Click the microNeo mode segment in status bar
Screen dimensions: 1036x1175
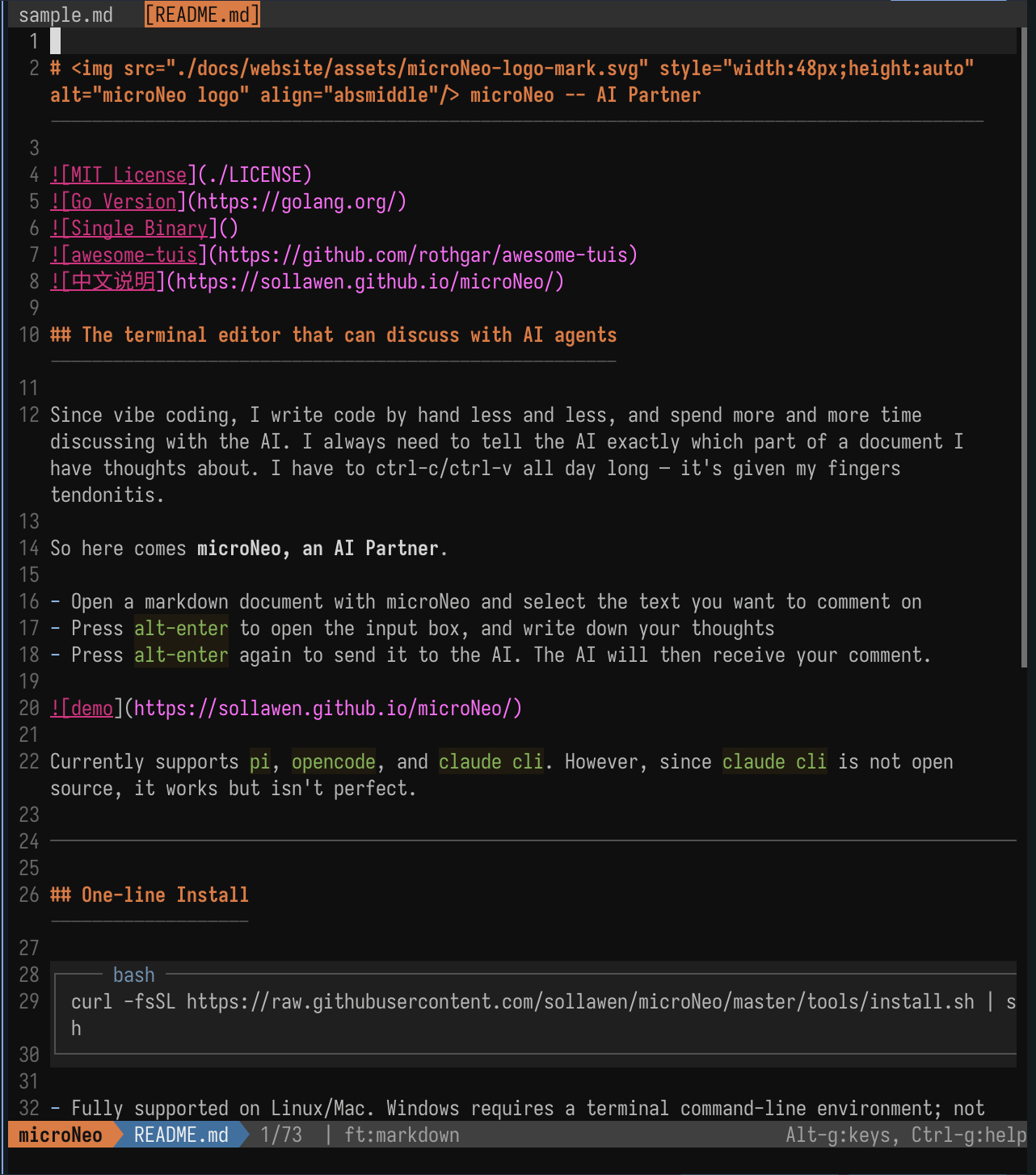pyautogui.click(x=61, y=1135)
